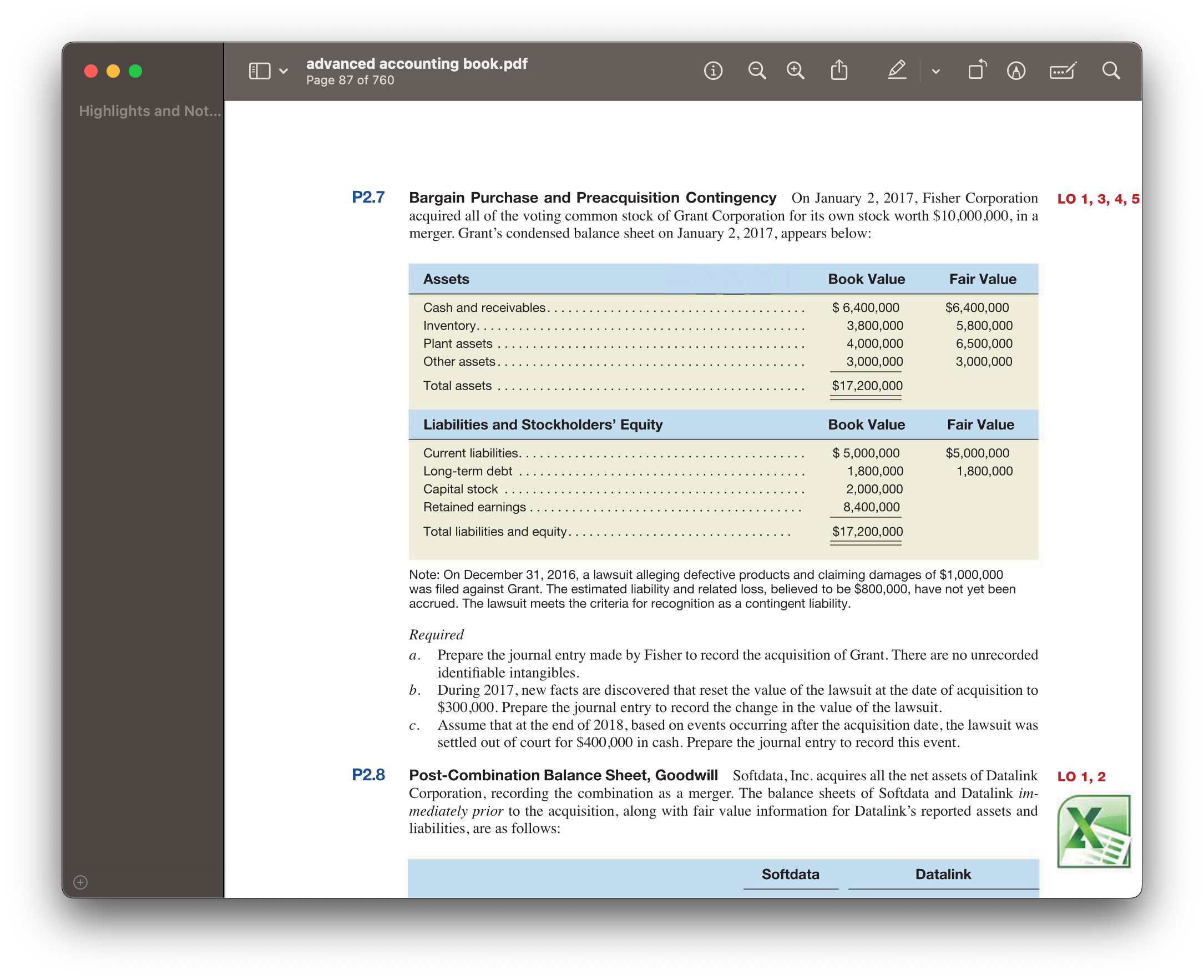Screen dimensions: 1204x980
Task: Click the Page 87 of 760 indicator
Action: 350,79
